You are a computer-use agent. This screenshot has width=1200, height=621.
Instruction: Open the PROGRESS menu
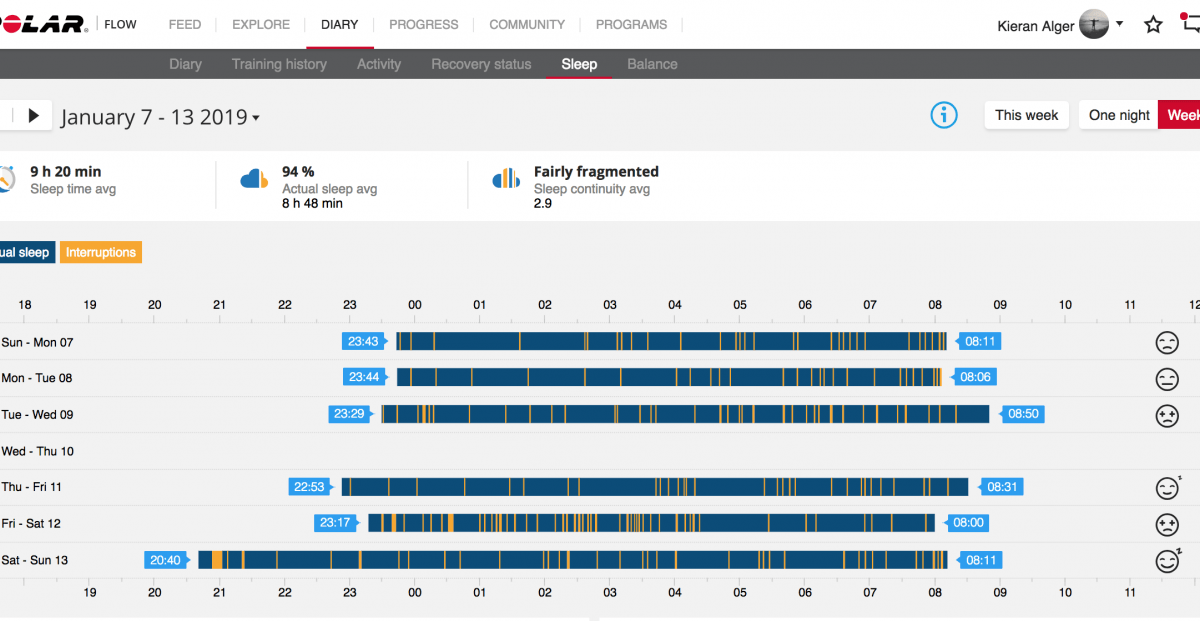coord(424,24)
